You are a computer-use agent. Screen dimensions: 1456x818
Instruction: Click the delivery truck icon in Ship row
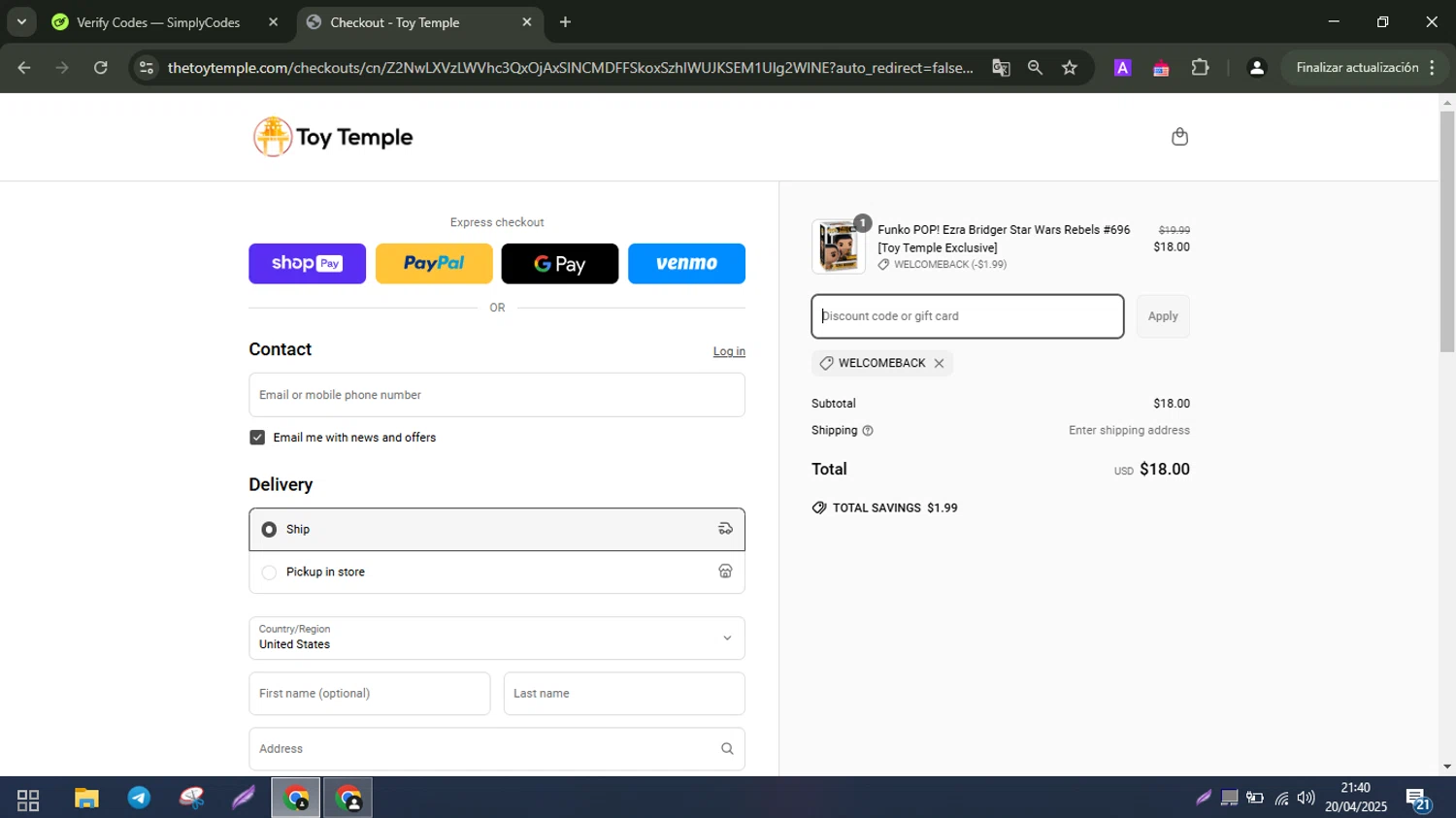coord(725,529)
